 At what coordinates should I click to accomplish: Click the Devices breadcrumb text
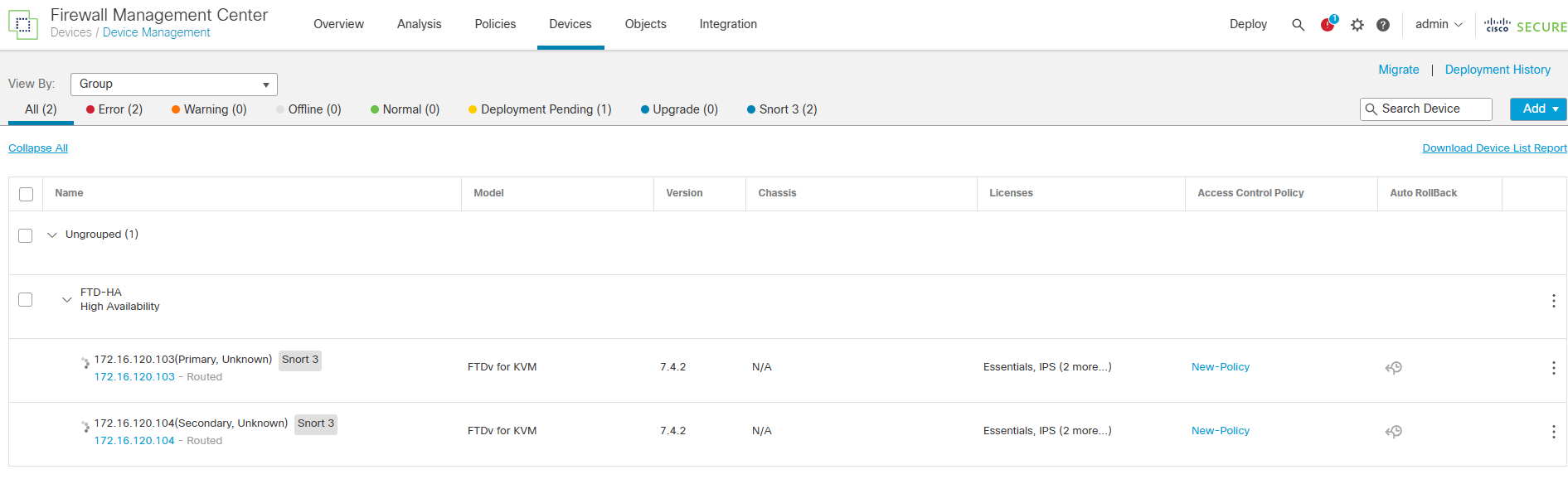pyautogui.click(x=70, y=32)
